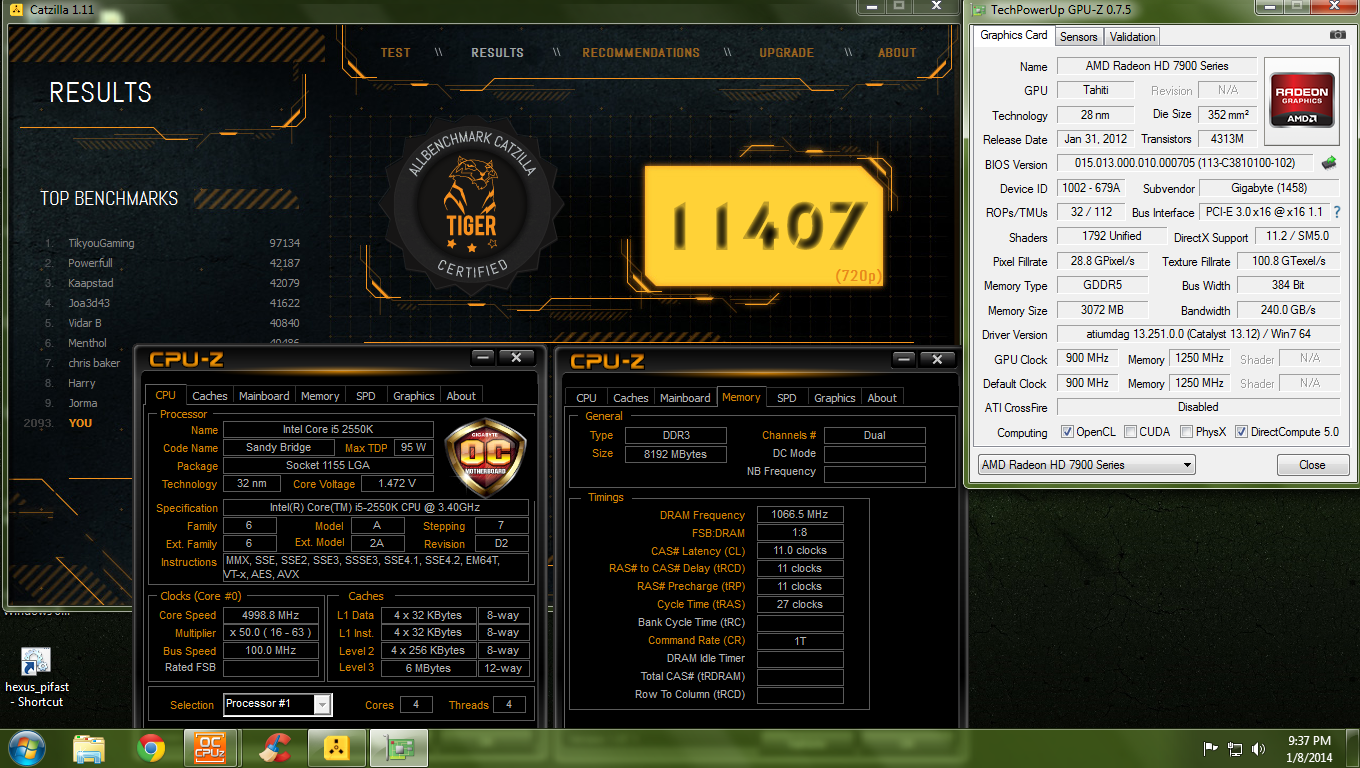Click the Memory Size 3072 MB field

(x=1102, y=310)
